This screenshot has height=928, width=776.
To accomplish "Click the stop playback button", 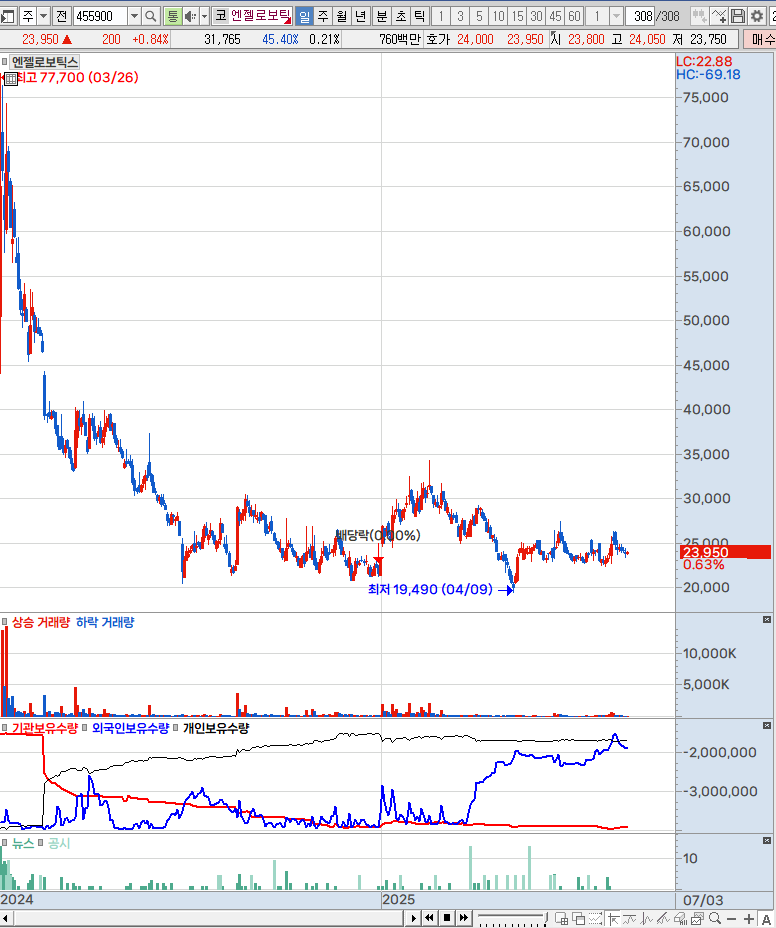I will [447, 919].
